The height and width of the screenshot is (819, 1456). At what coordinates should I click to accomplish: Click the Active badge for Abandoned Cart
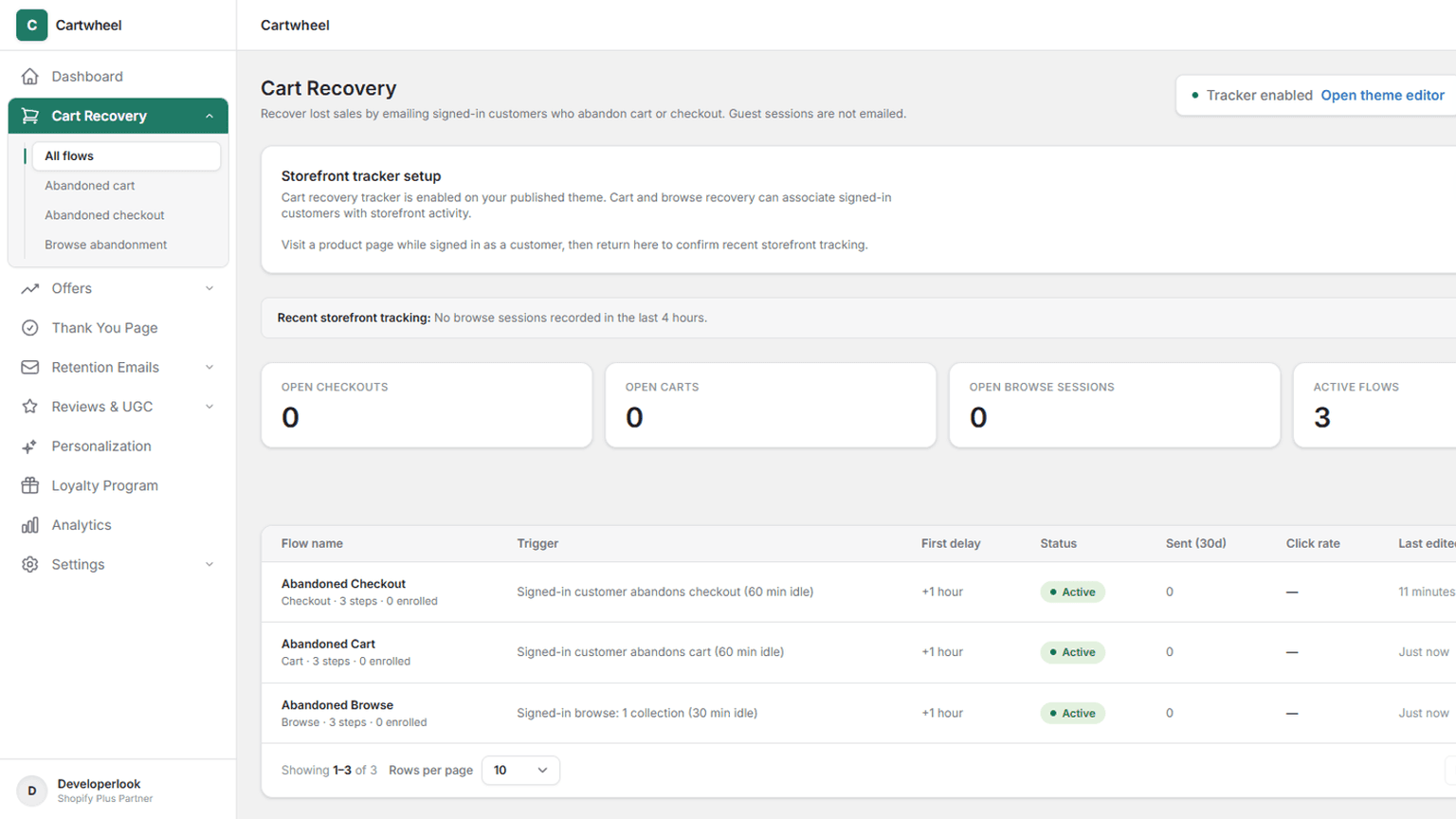tap(1072, 652)
